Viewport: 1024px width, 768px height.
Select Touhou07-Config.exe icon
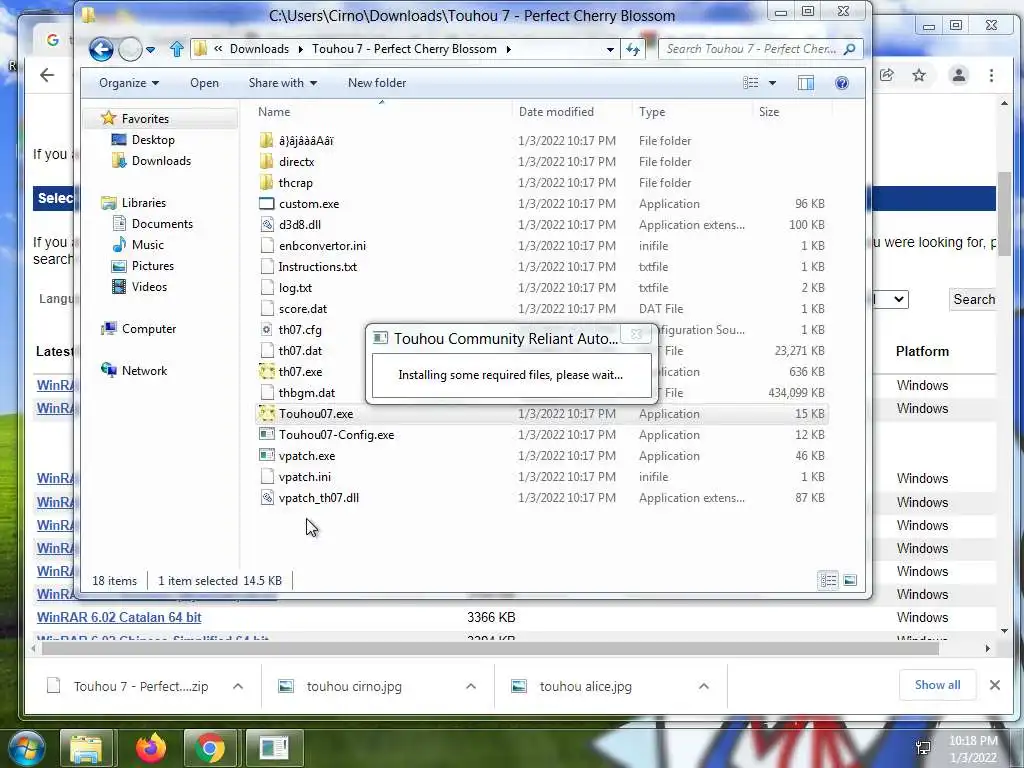(266, 435)
